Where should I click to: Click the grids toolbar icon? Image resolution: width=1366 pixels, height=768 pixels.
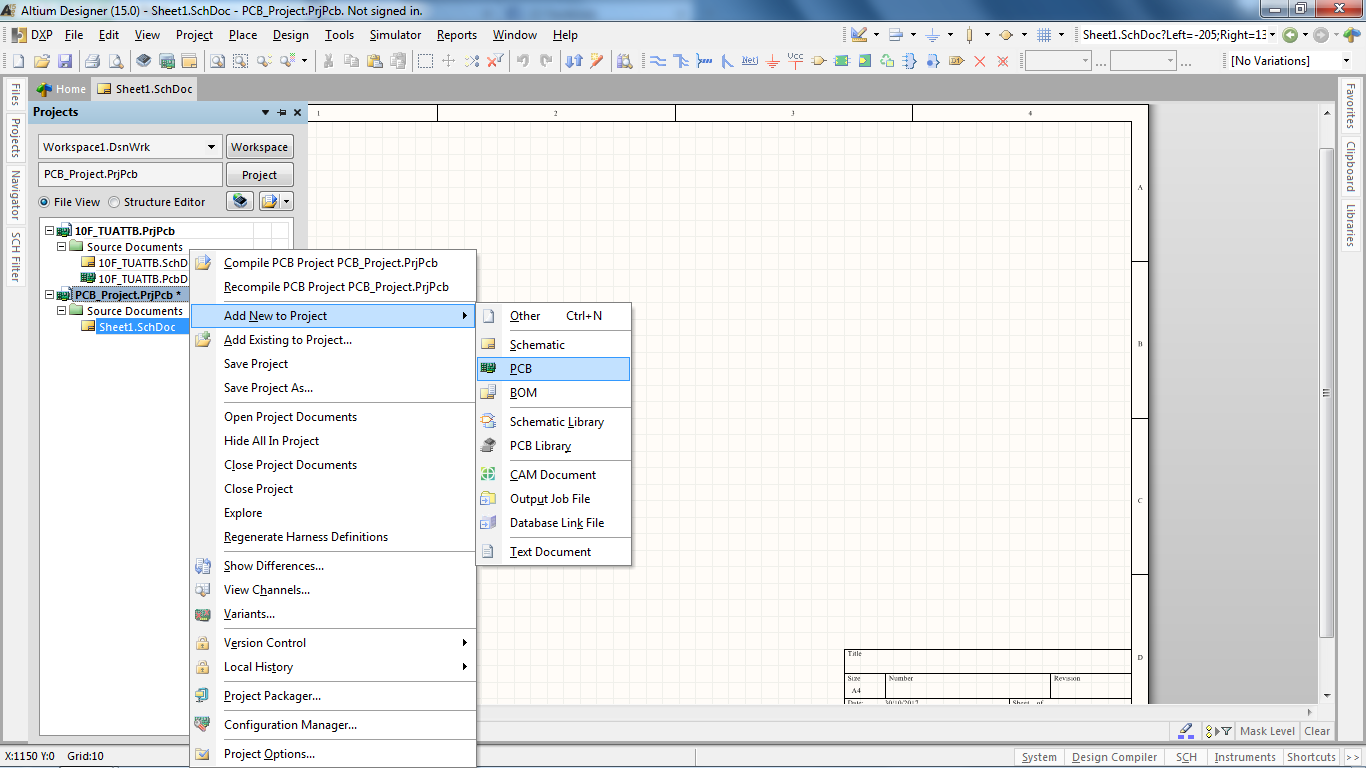pyautogui.click(x=1044, y=35)
